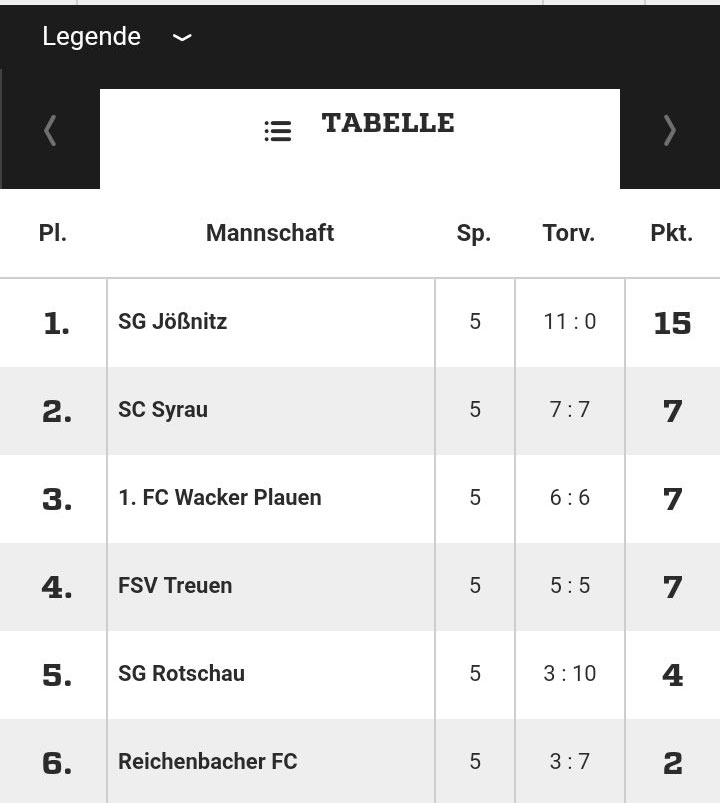Click the Torv. column header

click(x=569, y=233)
